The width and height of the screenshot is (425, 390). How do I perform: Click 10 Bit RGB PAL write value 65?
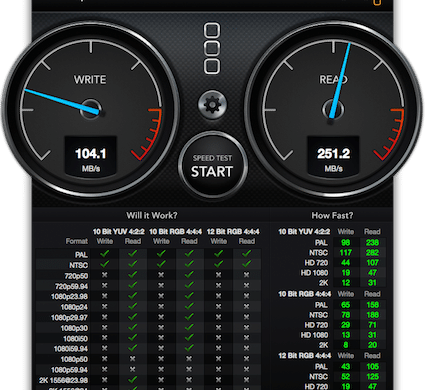coord(346,305)
